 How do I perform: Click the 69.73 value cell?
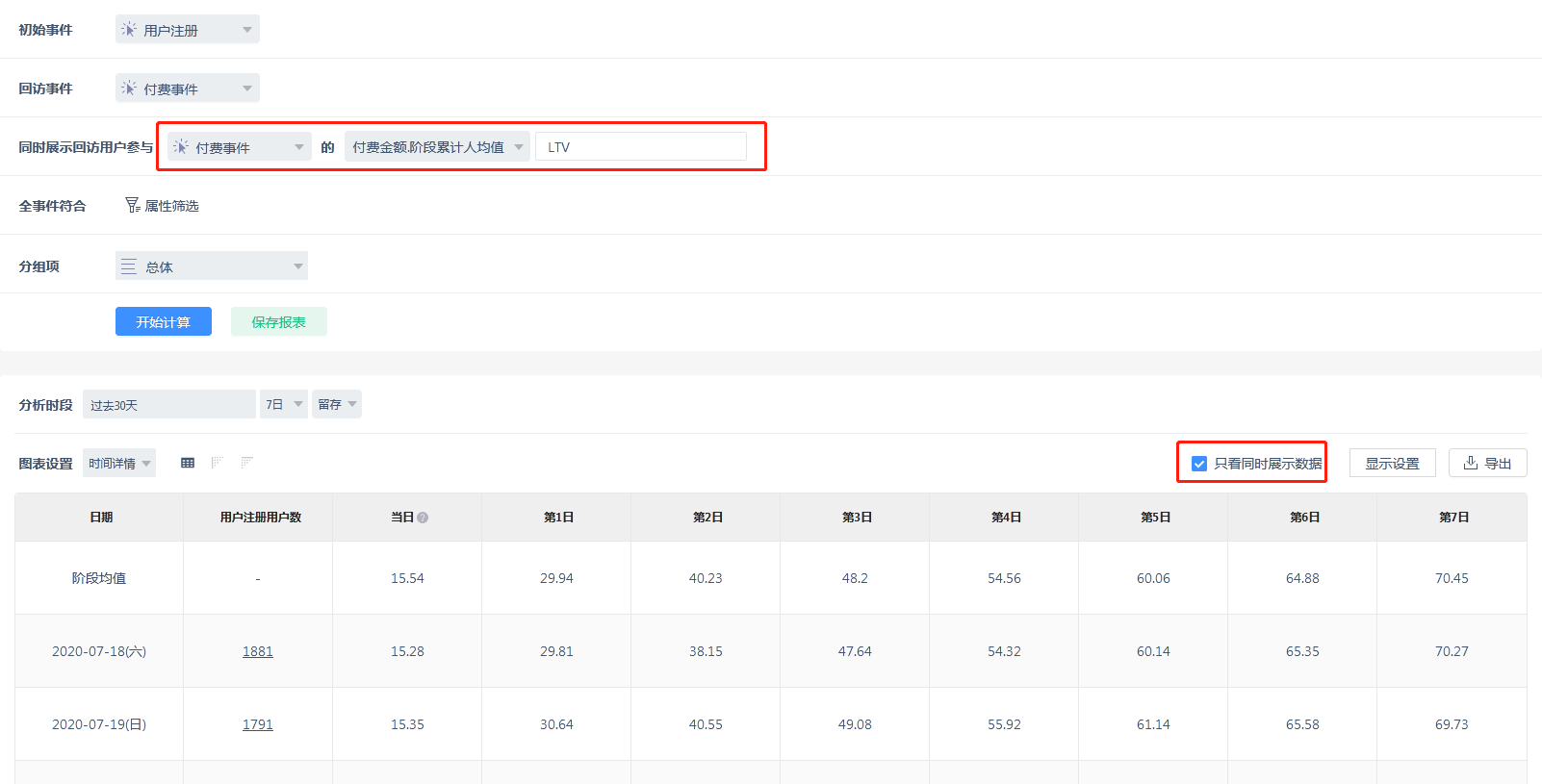click(x=1452, y=724)
